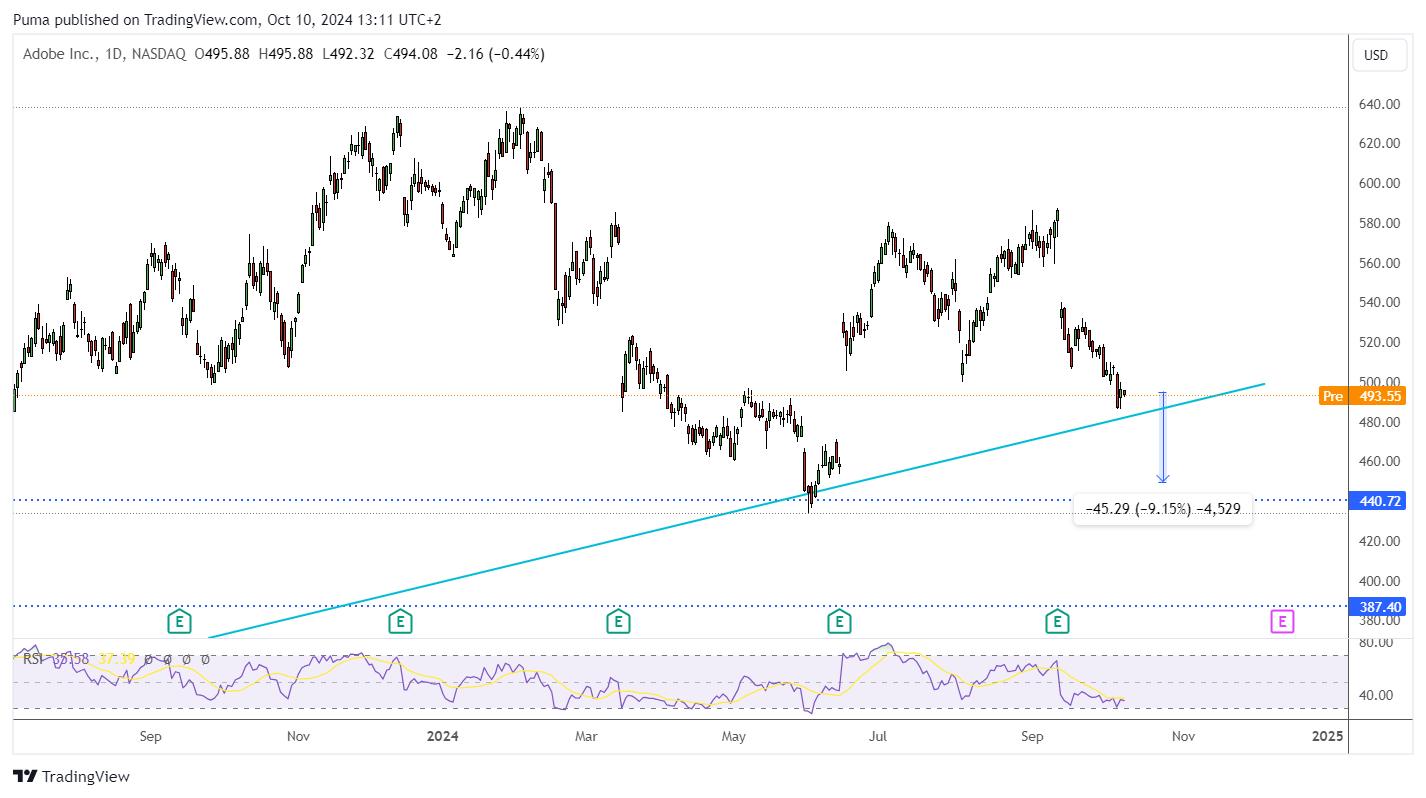Click the 493.55 pre-market price label
The image size is (1426, 798).
[x=1376, y=396]
